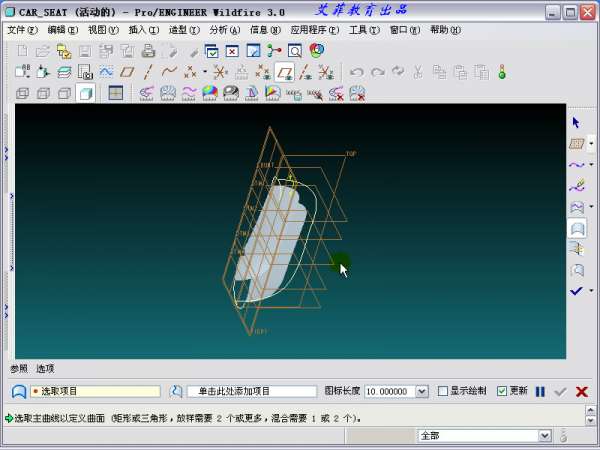
Task: Click the curvature analysis icon
Action: 147,93
